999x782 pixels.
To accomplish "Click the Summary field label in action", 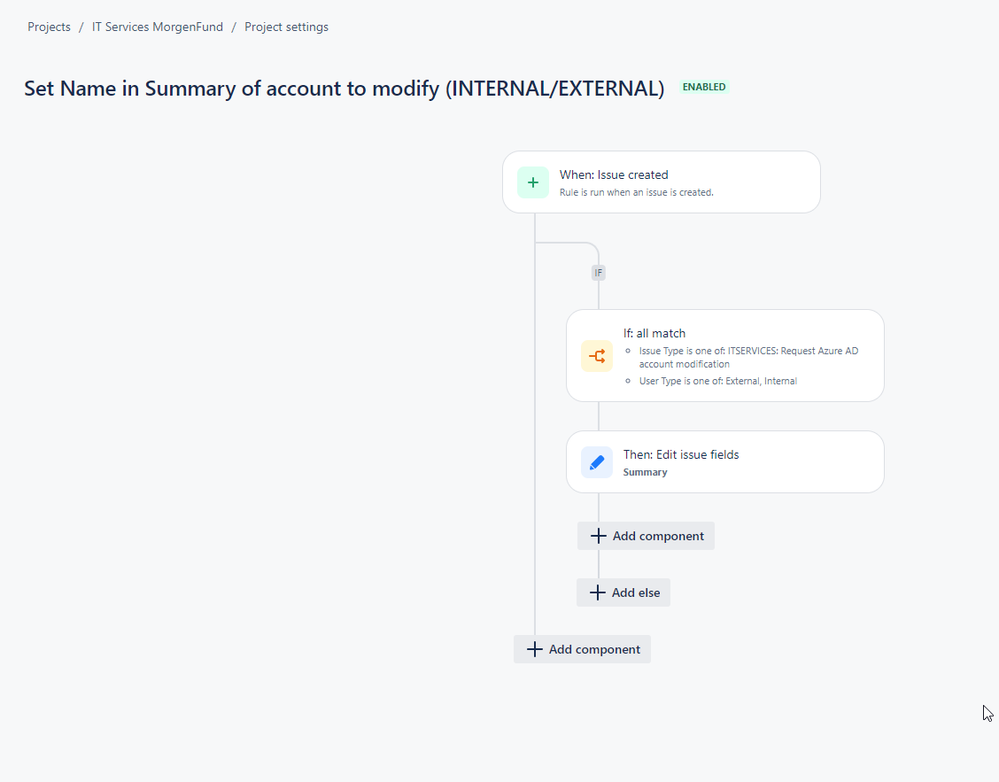I will point(645,472).
